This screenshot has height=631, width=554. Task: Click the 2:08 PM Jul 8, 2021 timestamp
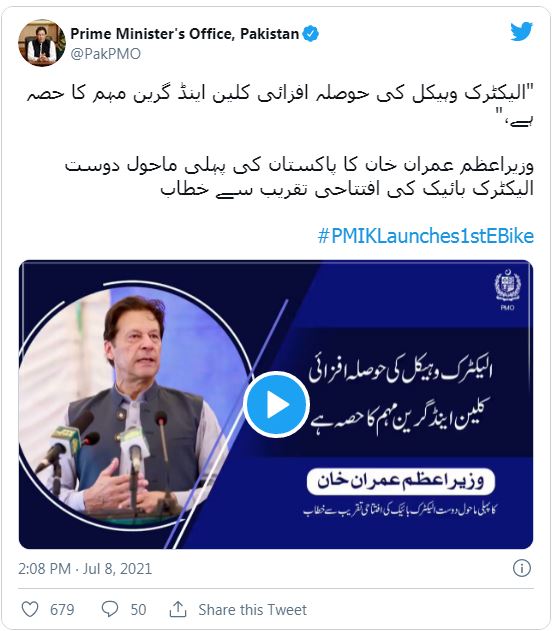[x=85, y=569]
